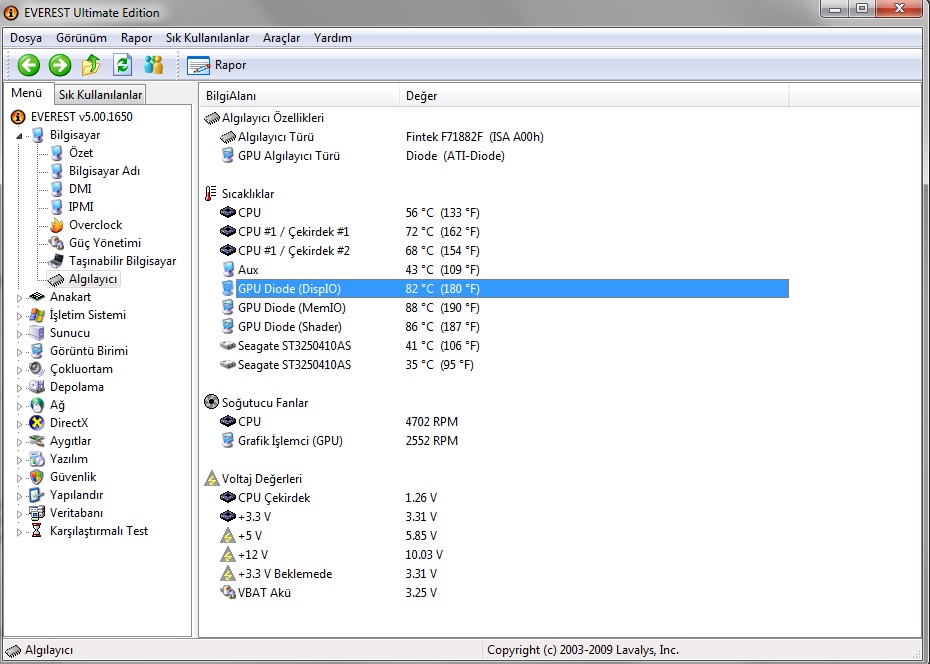The width and height of the screenshot is (930, 664).
Task: Open the Görünüm menu
Action: click(81, 38)
